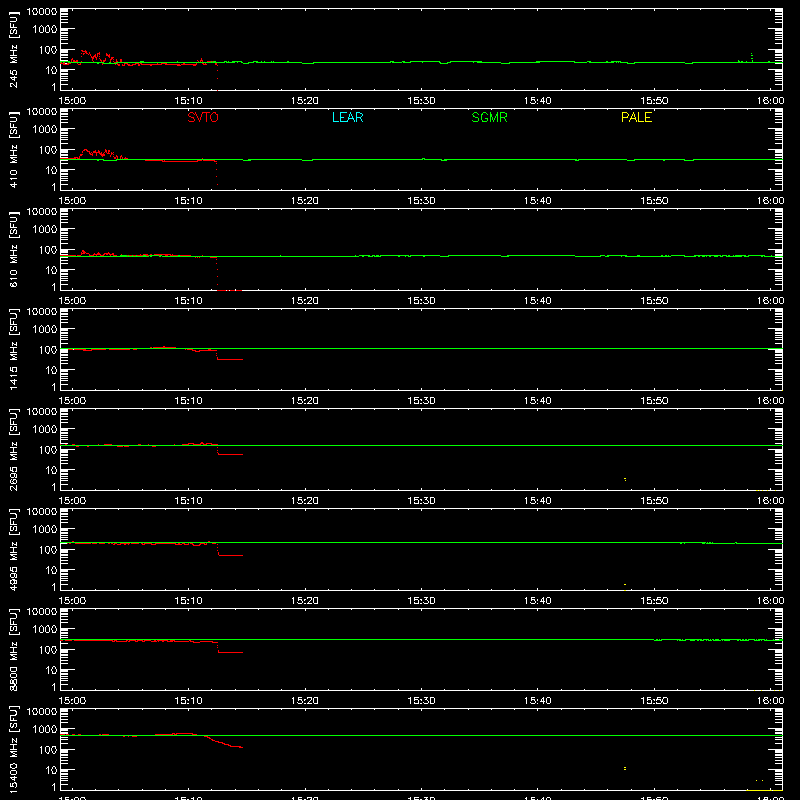Click the red SVTO legend label
800x800 pixels.
pos(203,117)
